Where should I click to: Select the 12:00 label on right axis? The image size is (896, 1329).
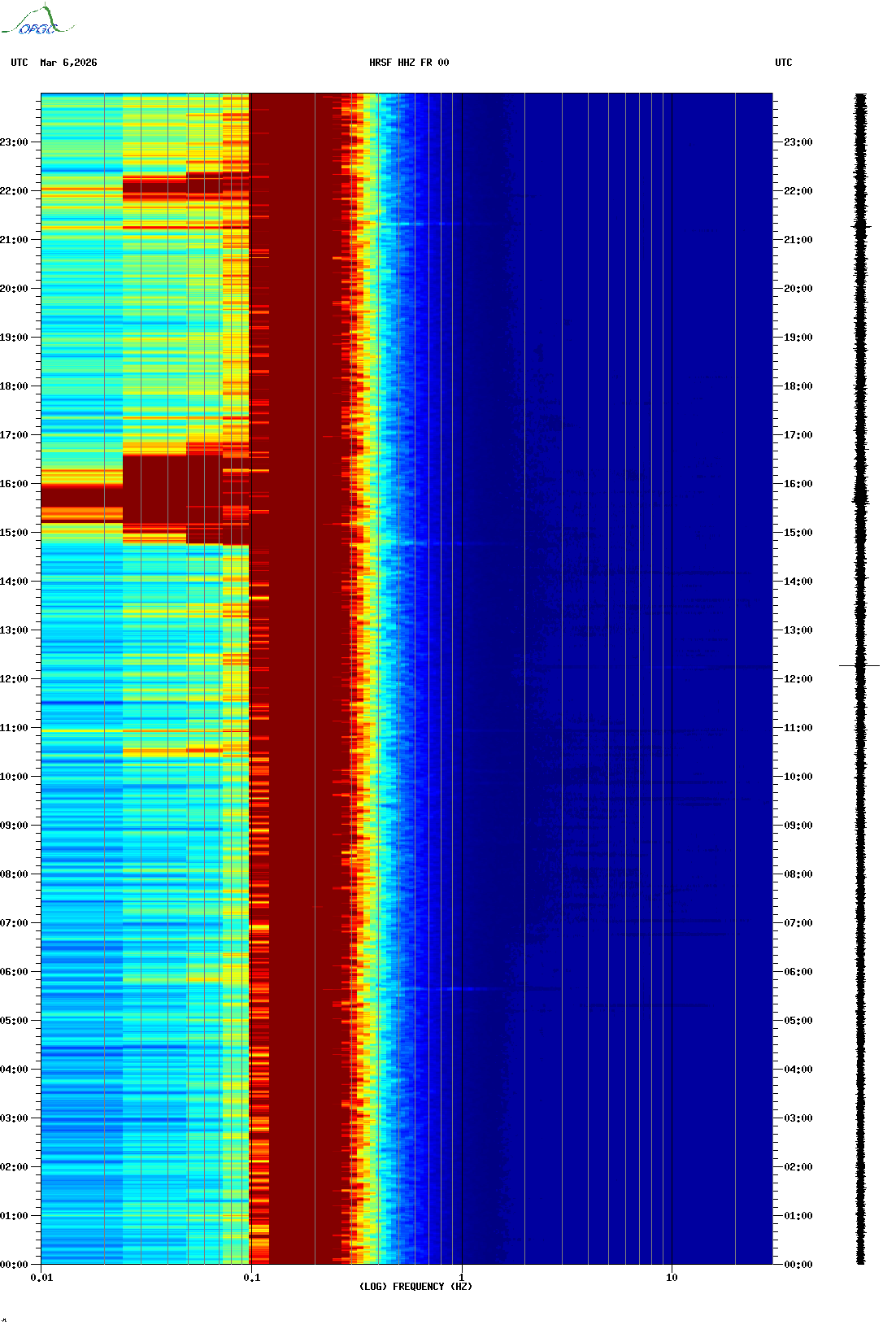click(798, 679)
